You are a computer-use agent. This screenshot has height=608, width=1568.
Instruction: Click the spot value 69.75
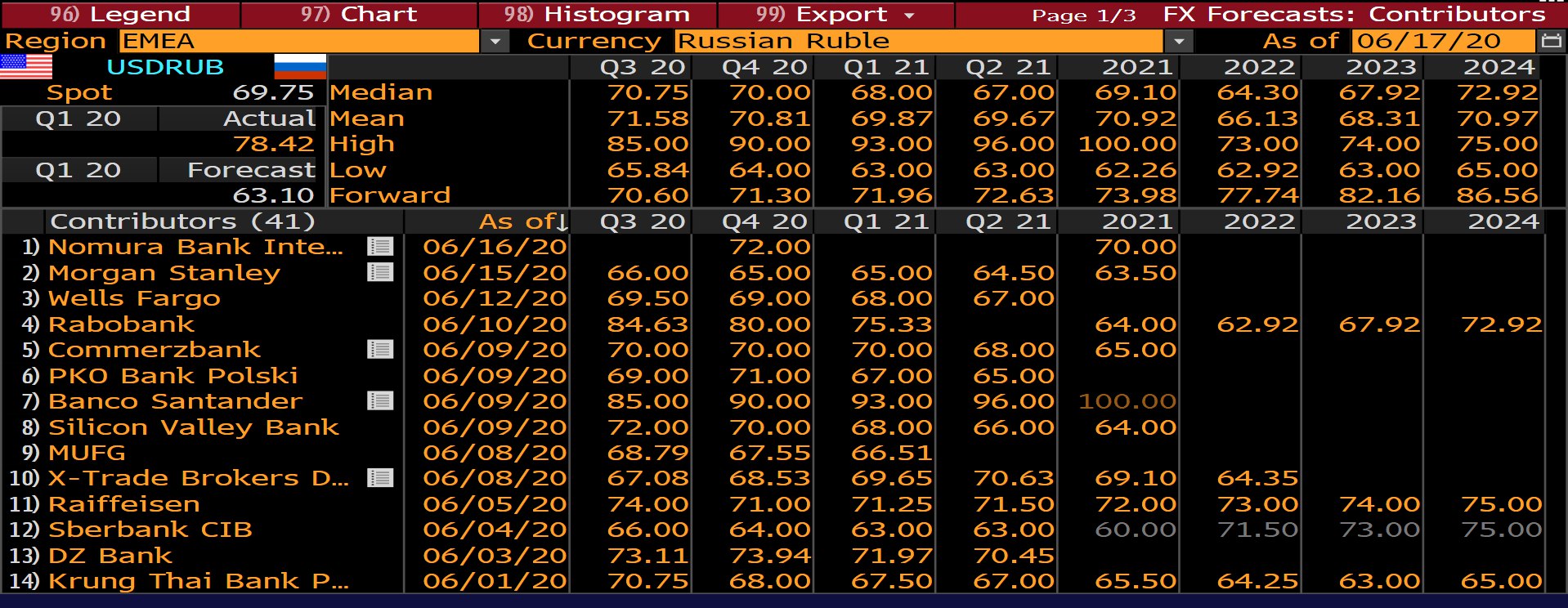273,92
